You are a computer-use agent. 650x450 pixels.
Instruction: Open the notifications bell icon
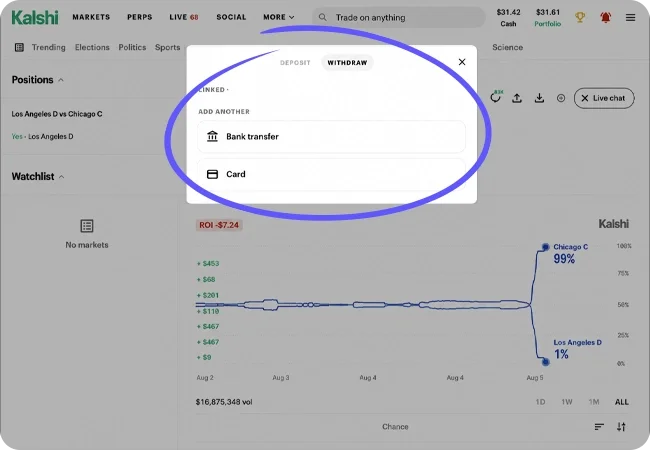606,17
